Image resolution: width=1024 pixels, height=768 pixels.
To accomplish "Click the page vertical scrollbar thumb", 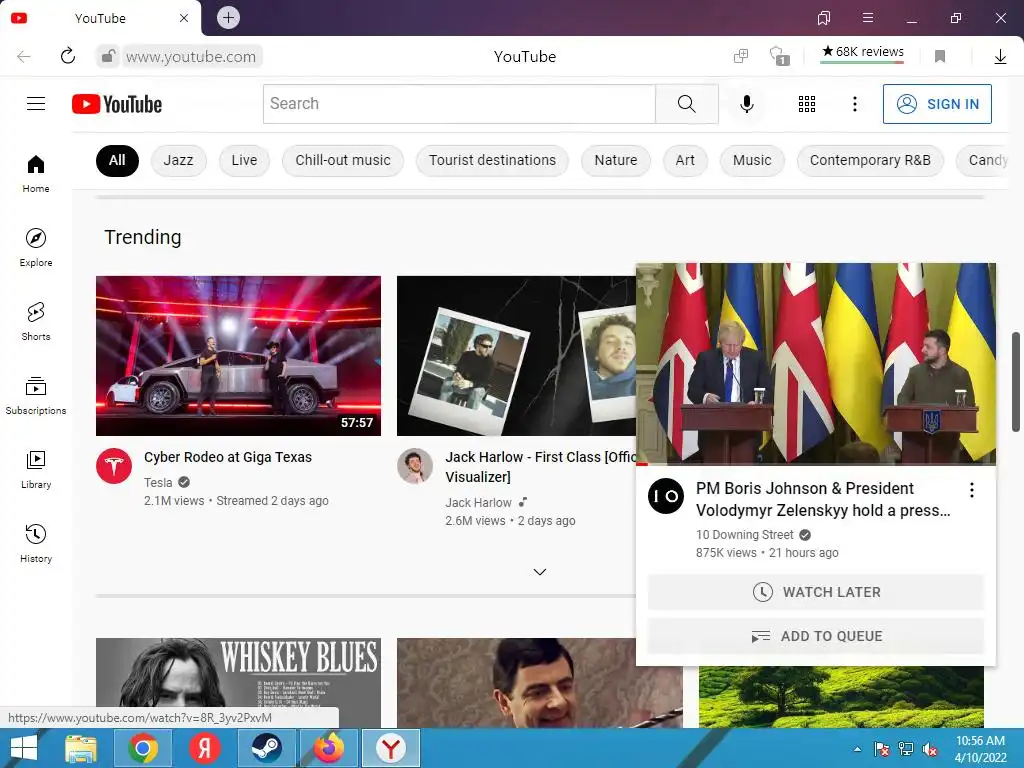I will coord(1016,382).
